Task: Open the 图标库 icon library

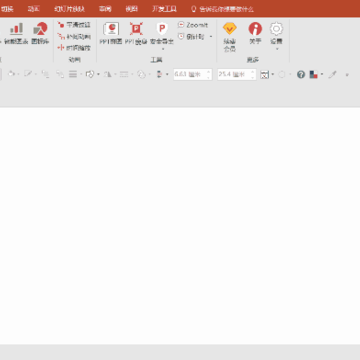Action: click(40, 34)
